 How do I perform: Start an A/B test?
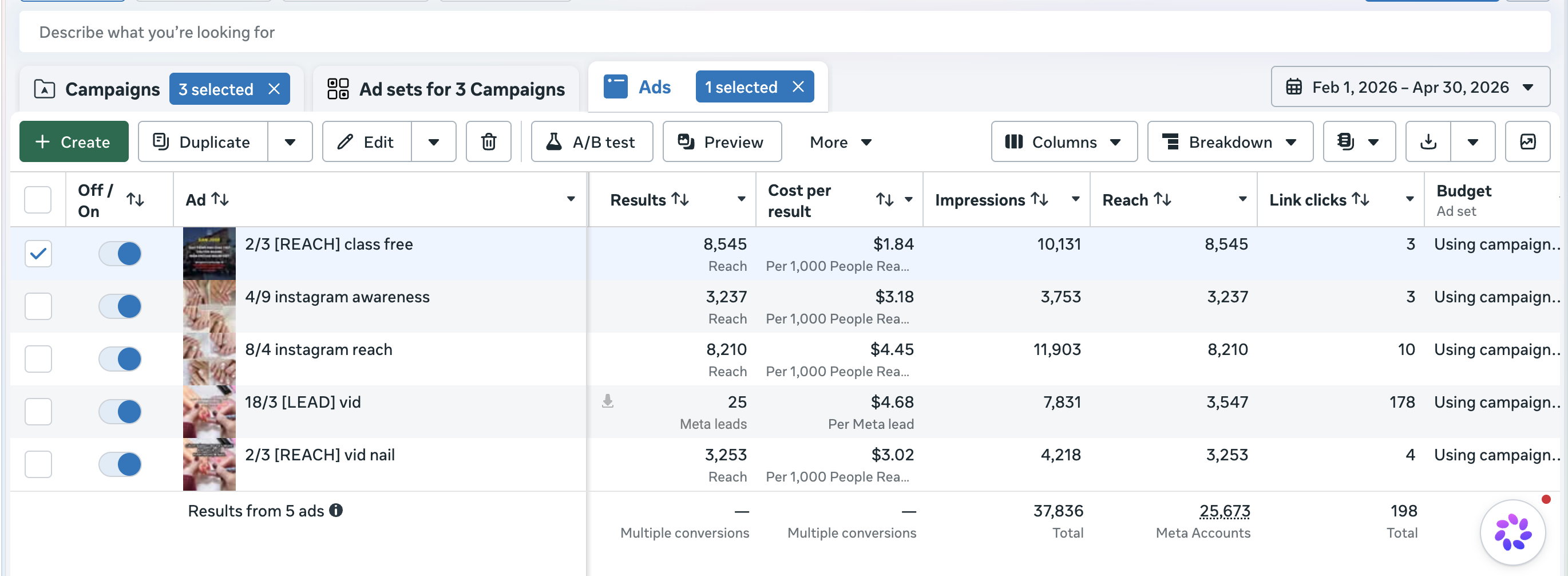point(592,142)
